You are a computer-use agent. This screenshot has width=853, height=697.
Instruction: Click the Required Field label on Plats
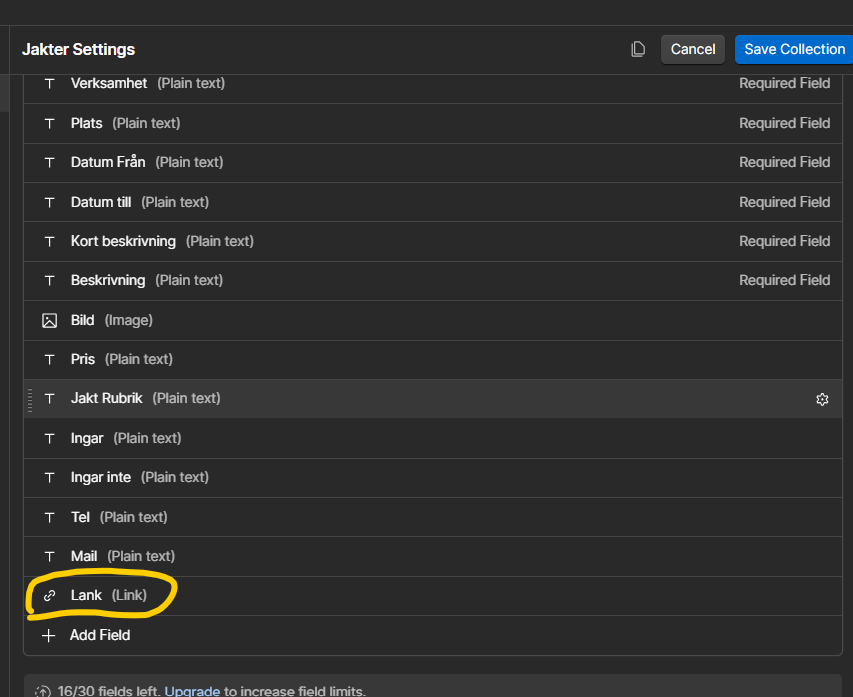point(785,122)
